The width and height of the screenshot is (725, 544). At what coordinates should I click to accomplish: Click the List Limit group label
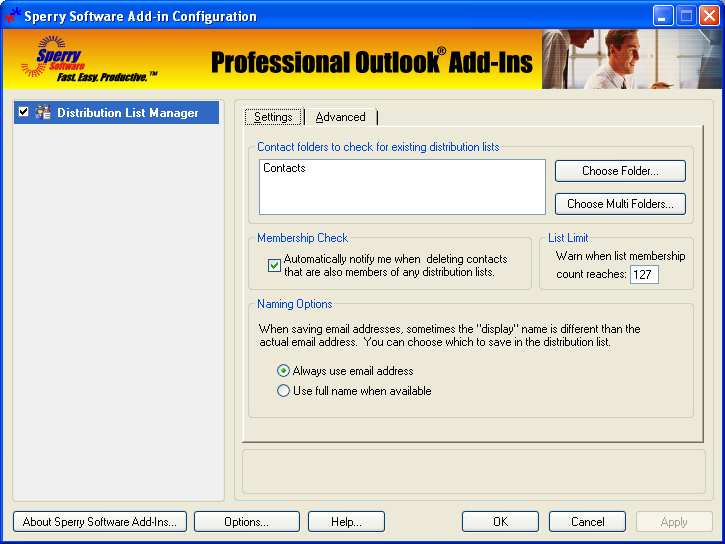(568, 238)
